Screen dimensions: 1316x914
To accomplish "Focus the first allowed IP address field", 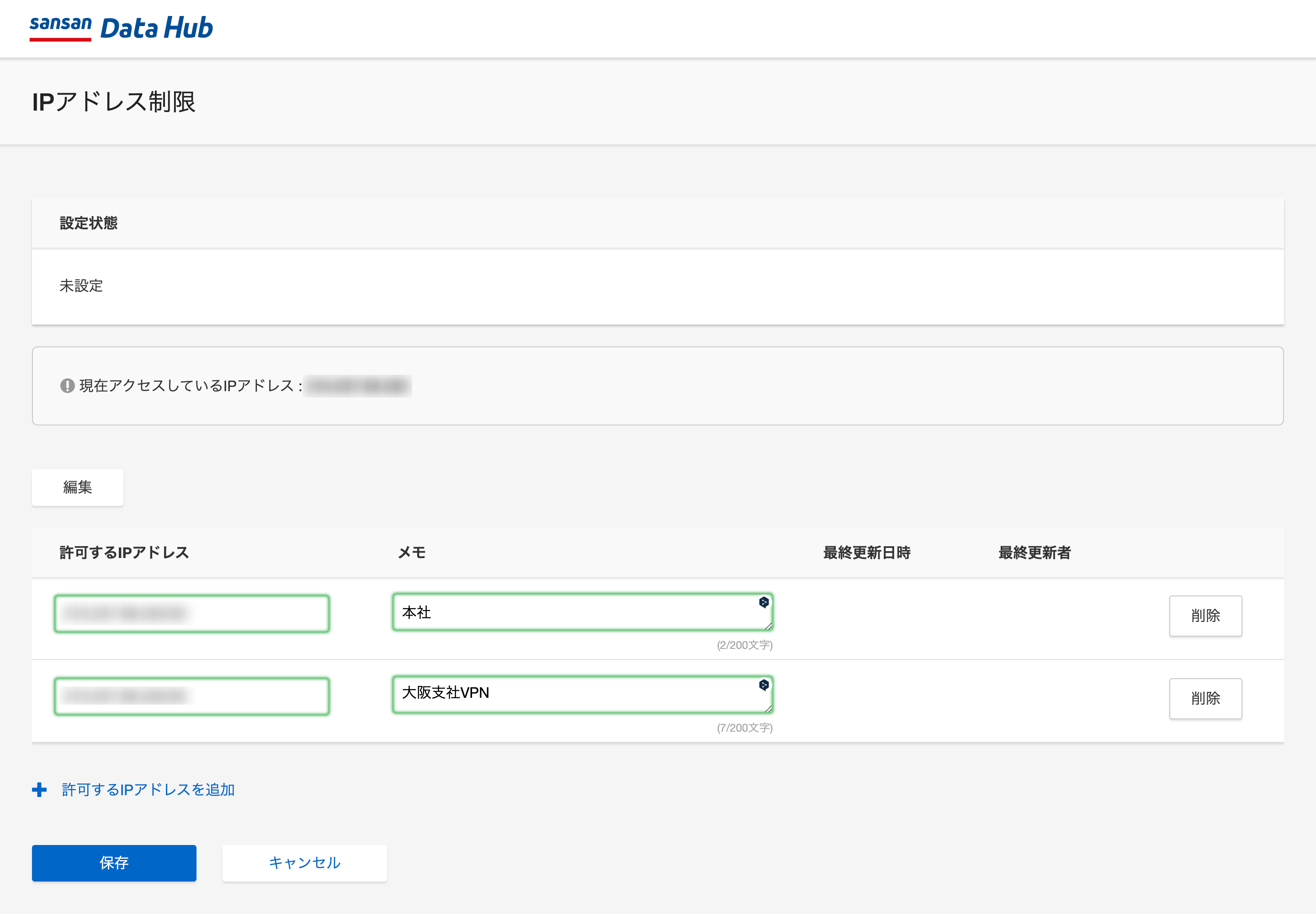I will tap(192, 614).
